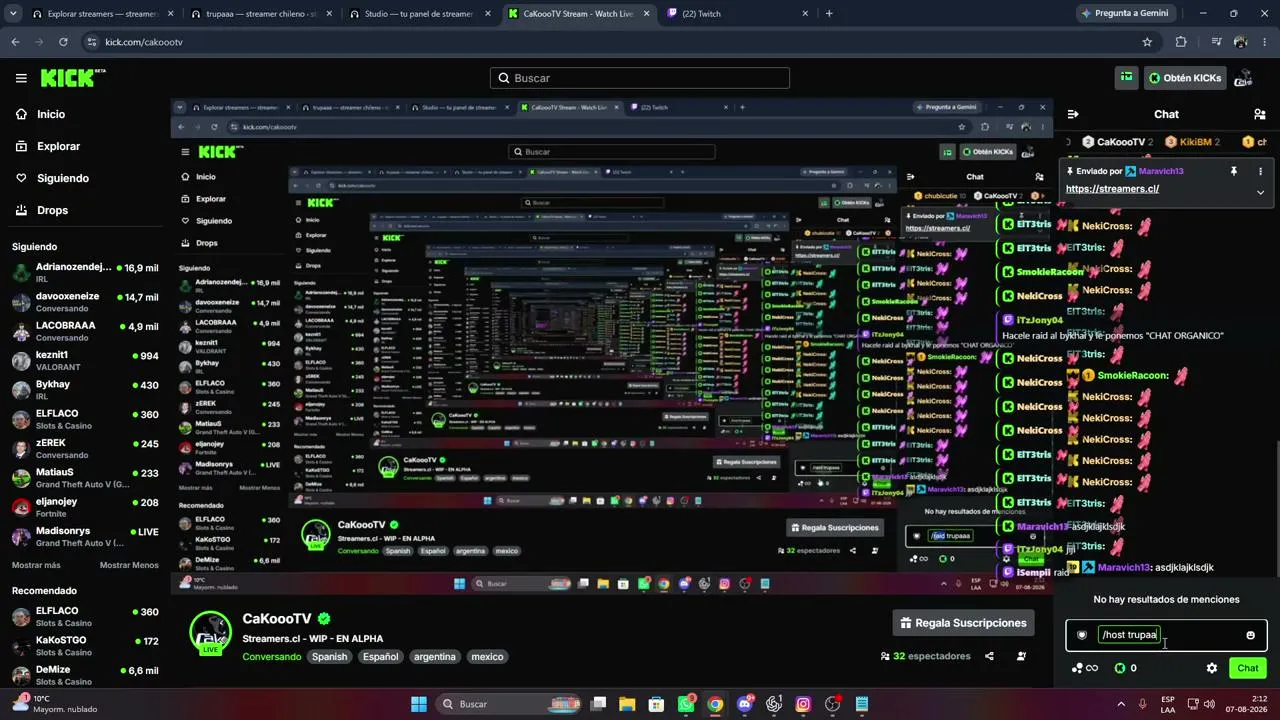Expand the pinned message chevron
The height and width of the screenshot is (720, 1280).
pos(1260,192)
